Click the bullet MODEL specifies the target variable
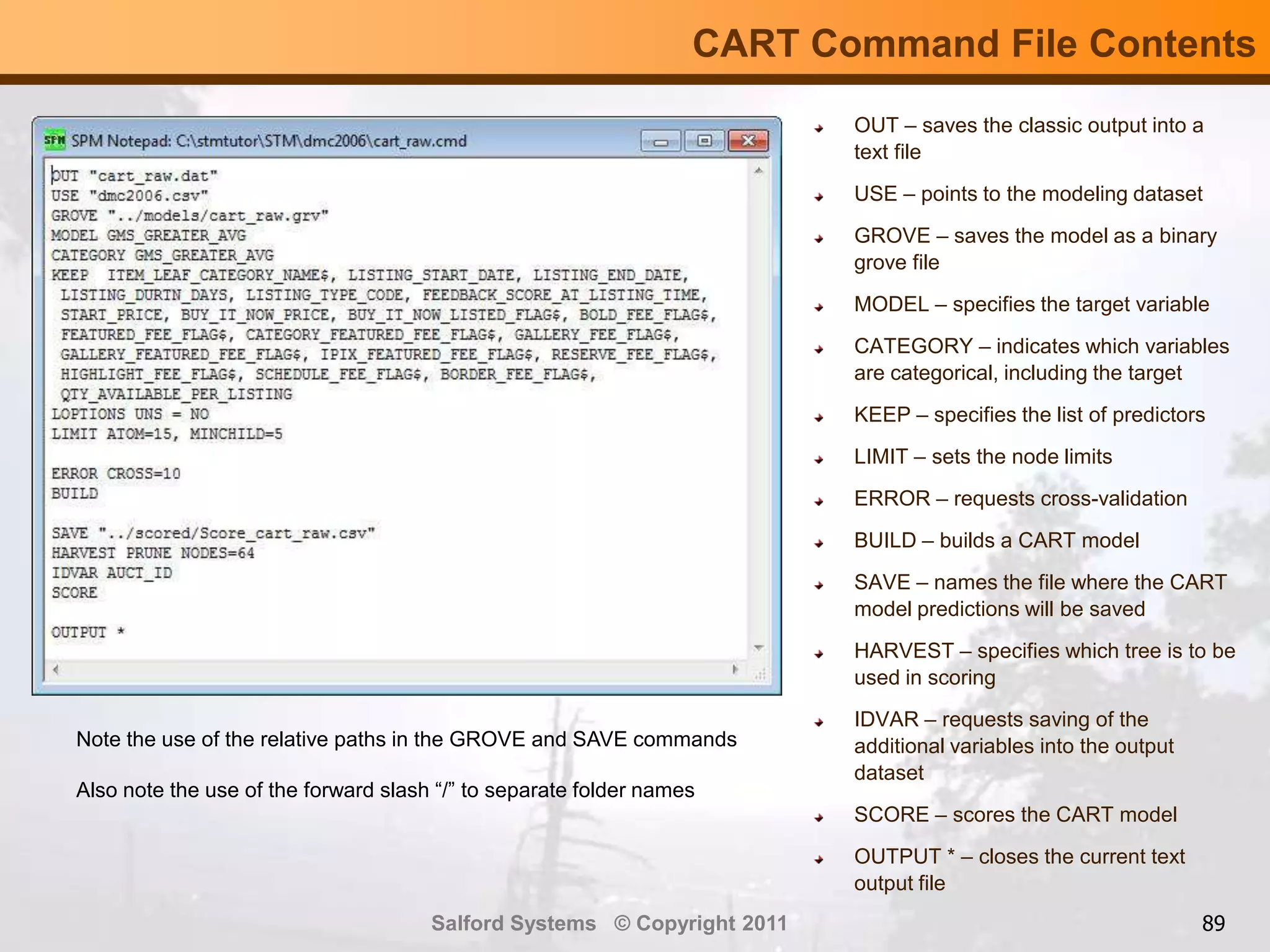 (x=1031, y=304)
